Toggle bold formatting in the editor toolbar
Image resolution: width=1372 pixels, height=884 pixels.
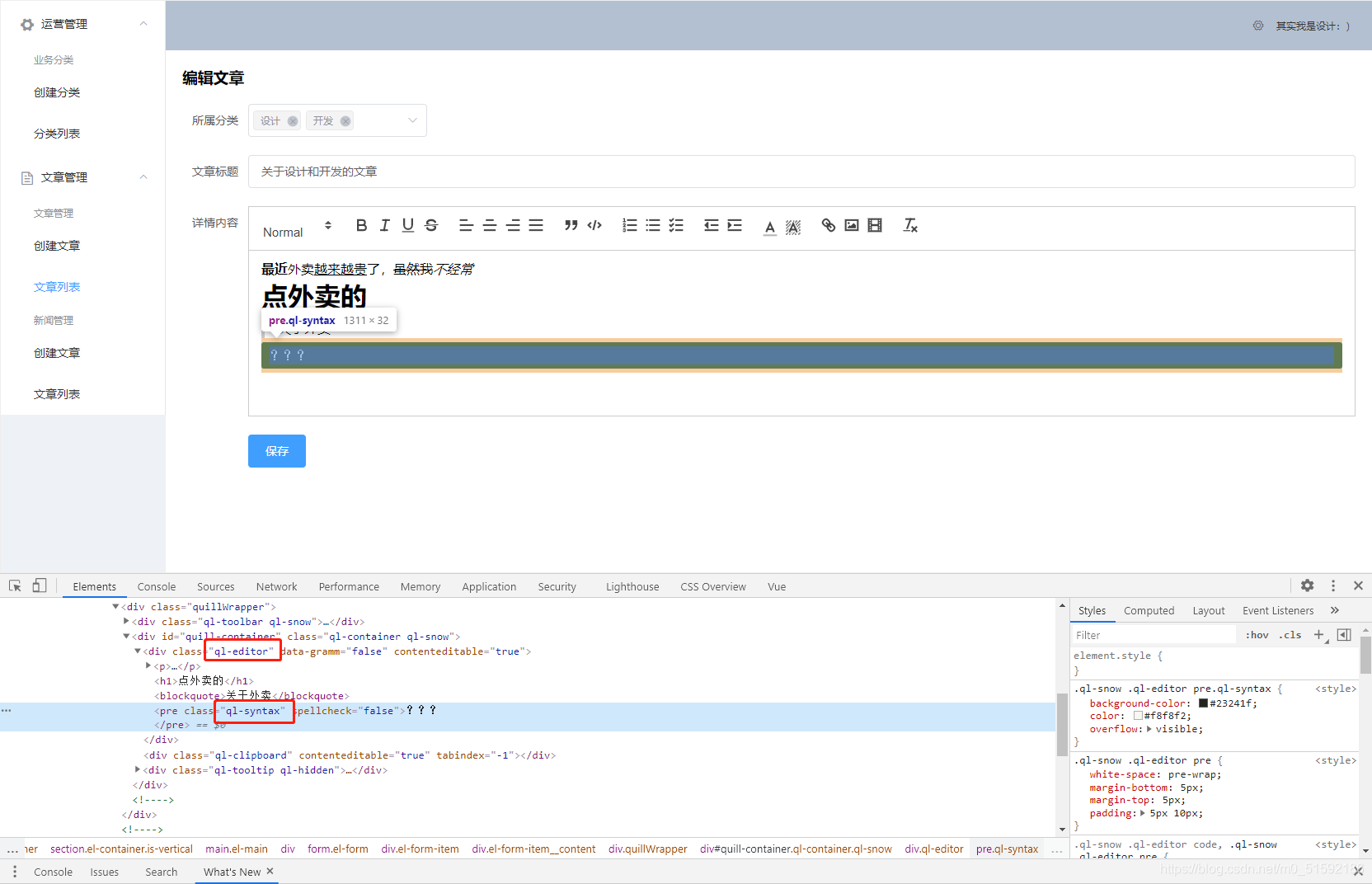coord(361,224)
